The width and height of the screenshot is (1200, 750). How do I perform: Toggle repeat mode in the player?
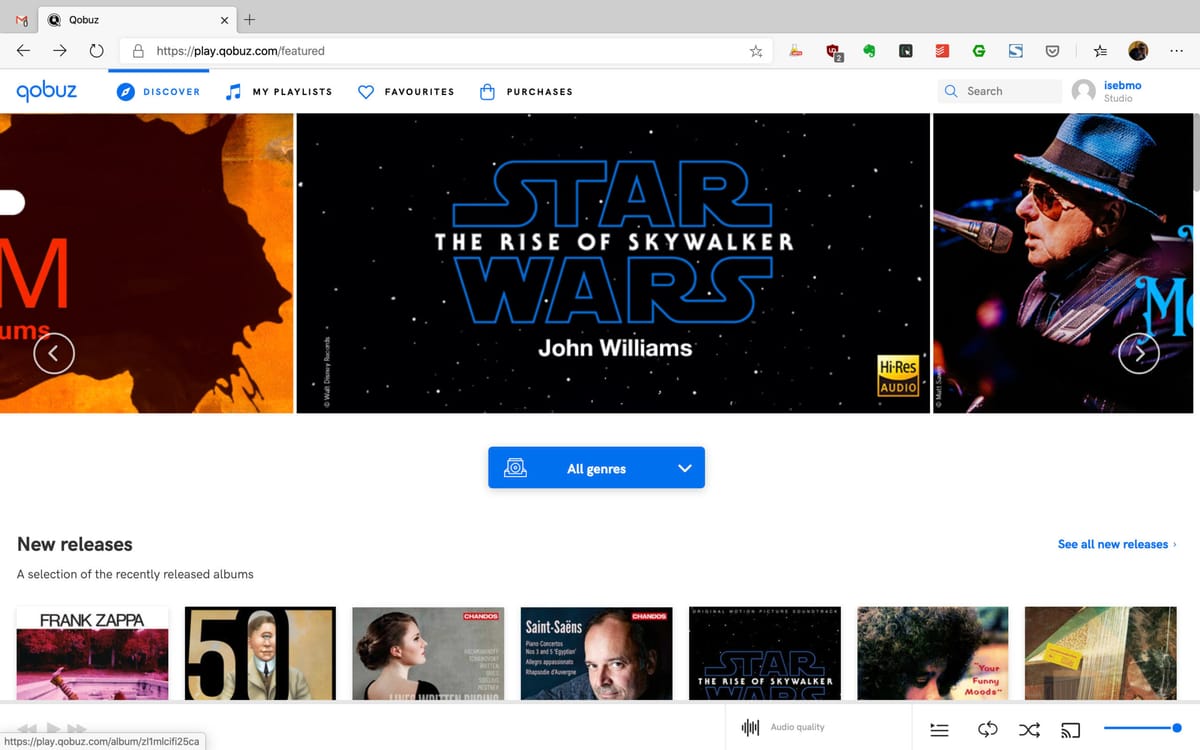coord(987,729)
